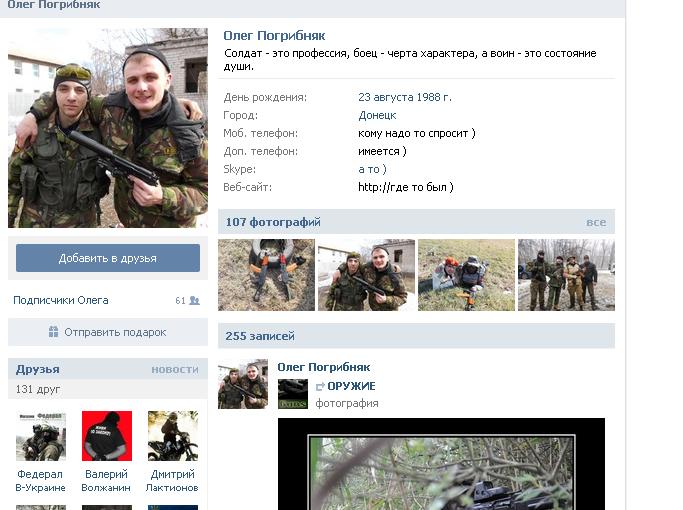Open the main profile photo
The width and height of the screenshot is (683, 510).
[108, 128]
